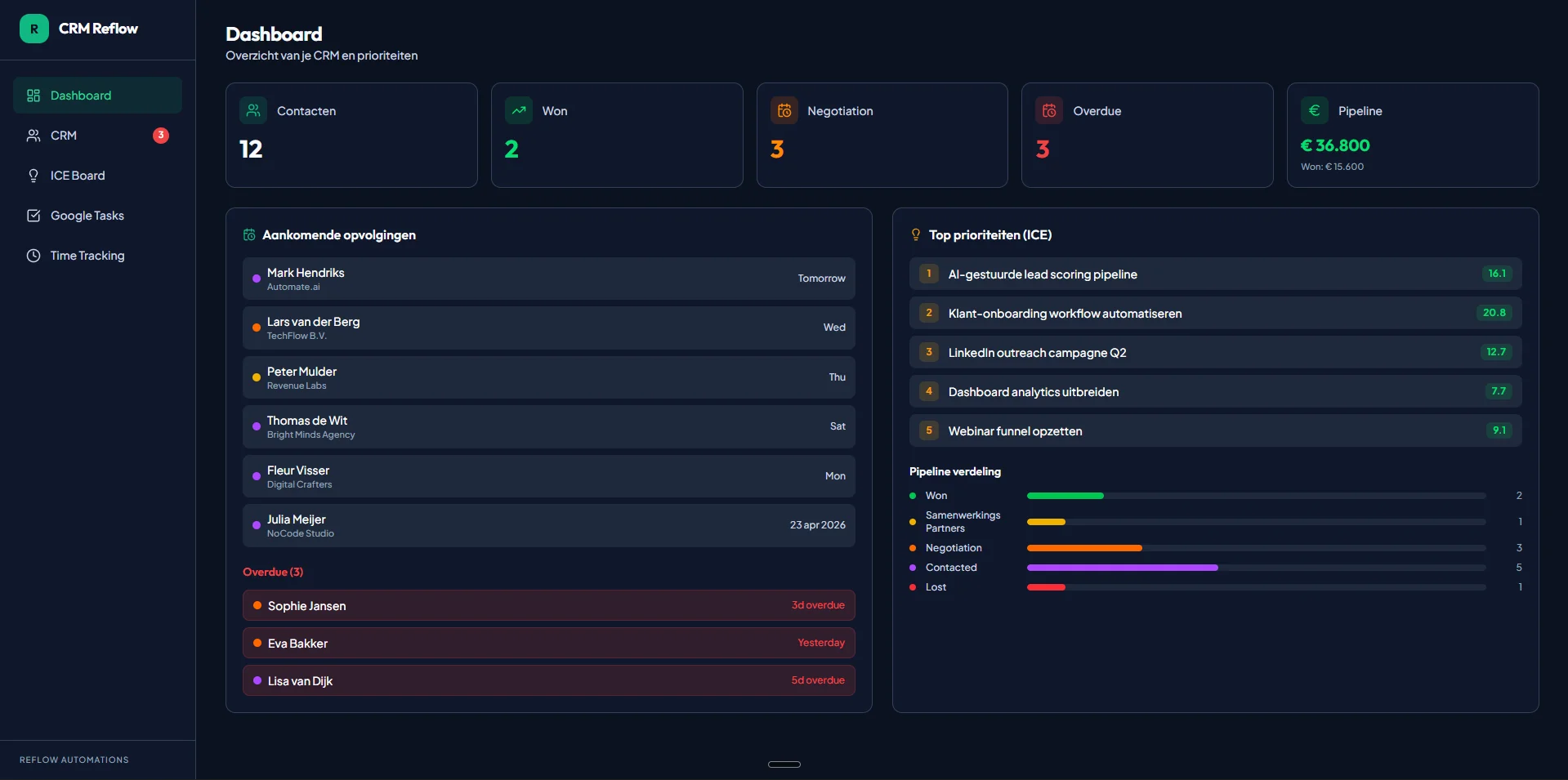Click the Won card trending-up icon
This screenshot has height=780, width=1568.
click(x=519, y=110)
